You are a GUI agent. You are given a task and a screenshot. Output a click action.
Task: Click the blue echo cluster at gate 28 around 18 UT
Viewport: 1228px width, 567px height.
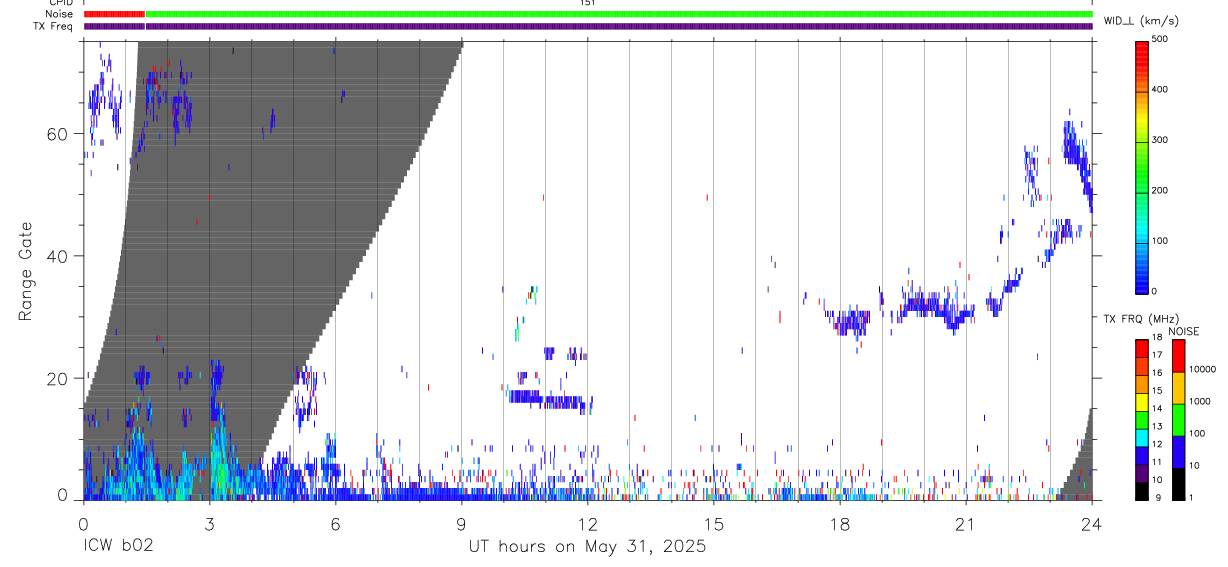[x=851, y=323]
